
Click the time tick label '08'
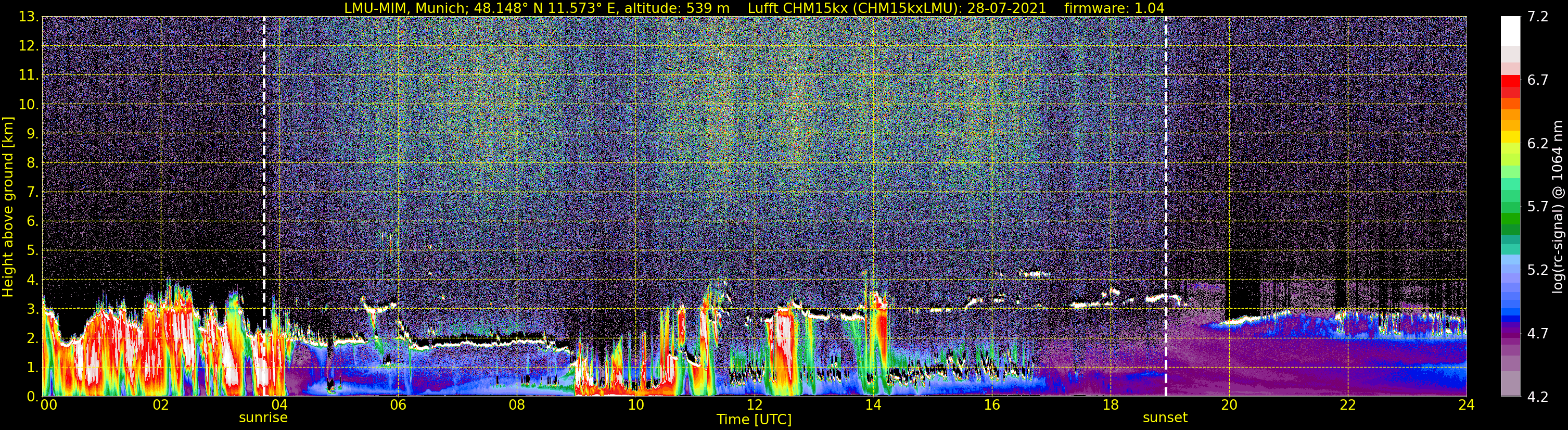tap(517, 405)
